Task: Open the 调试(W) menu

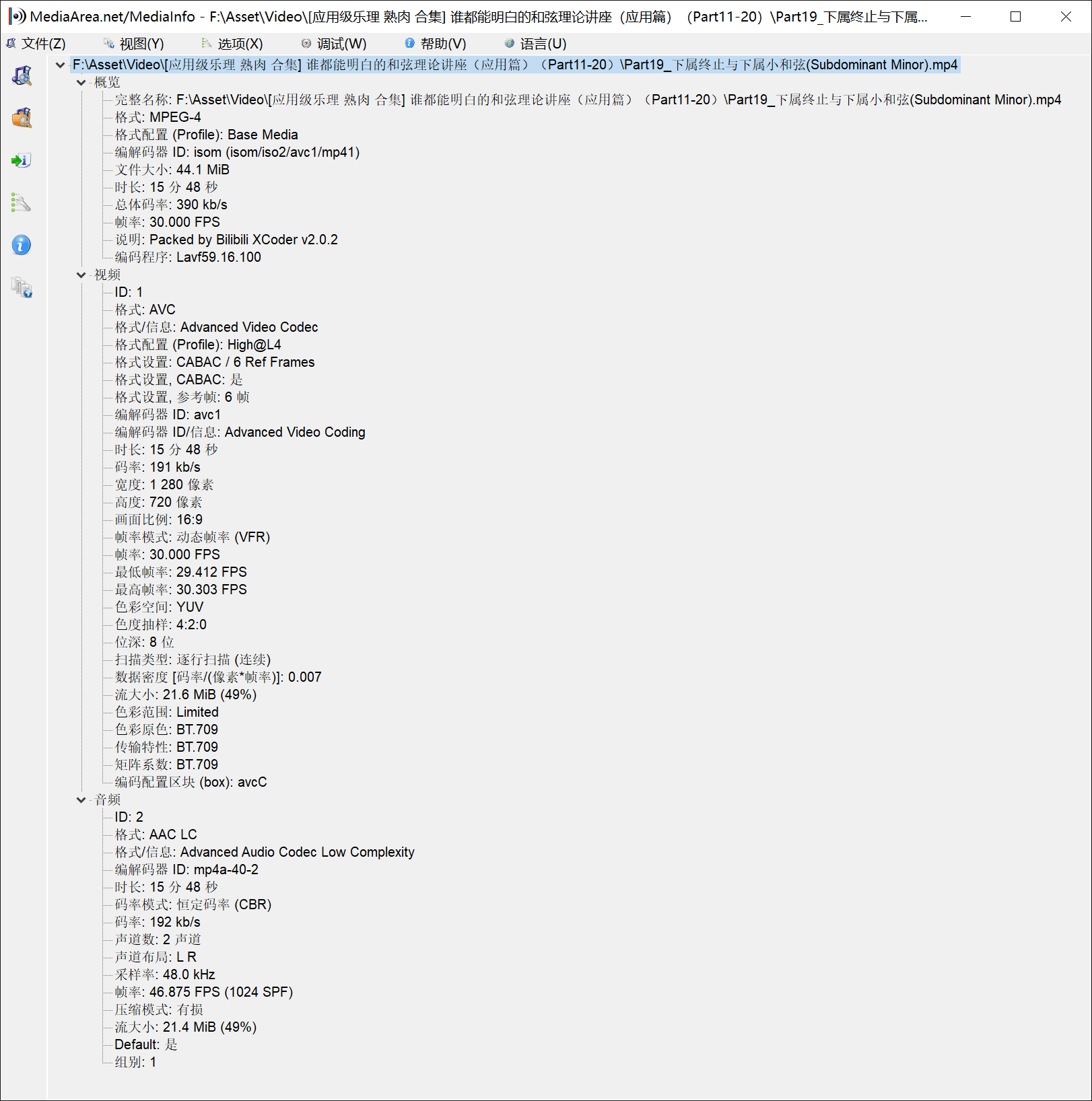Action: [334, 44]
